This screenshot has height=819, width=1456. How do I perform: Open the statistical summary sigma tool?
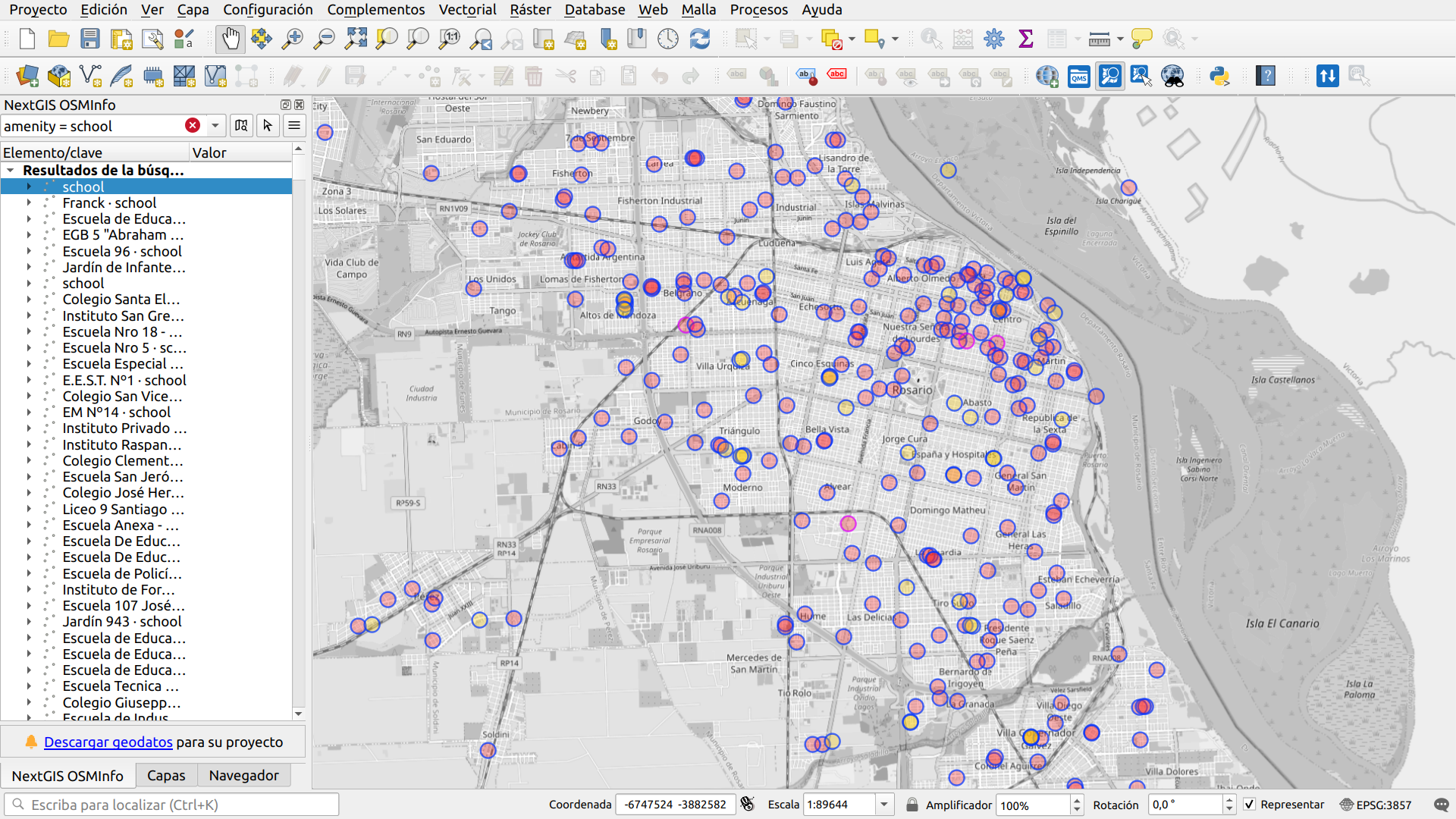click(x=1026, y=39)
